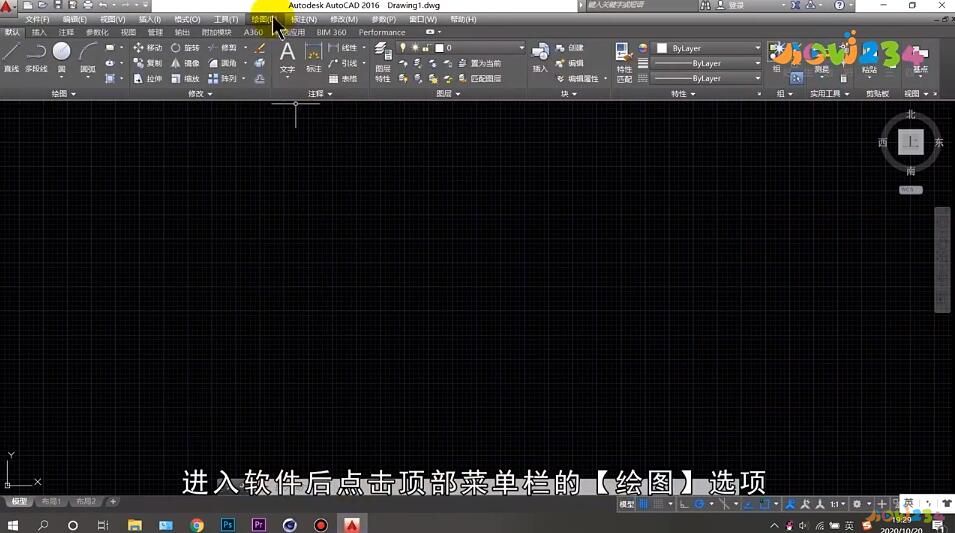The width and height of the screenshot is (955, 533).
Task: Click the Make Current layer (置为当前) tool
Action: (480, 63)
